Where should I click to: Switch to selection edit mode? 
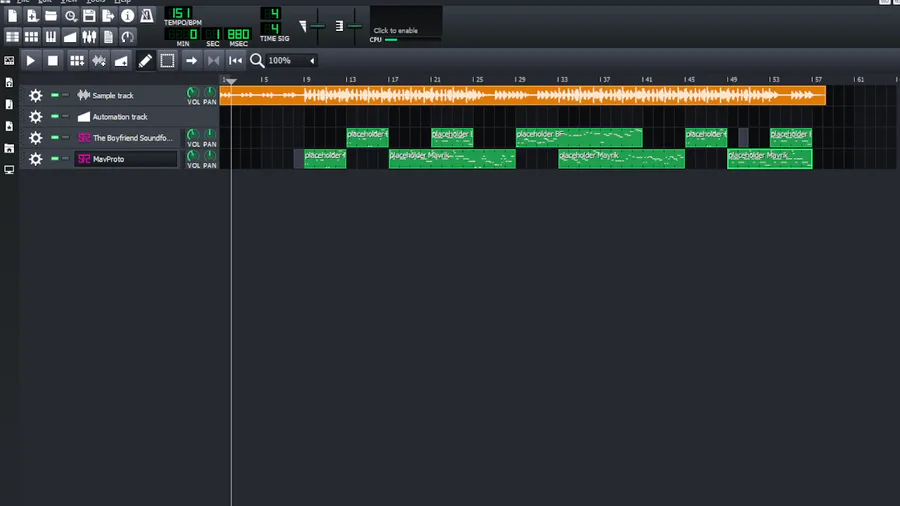167,60
